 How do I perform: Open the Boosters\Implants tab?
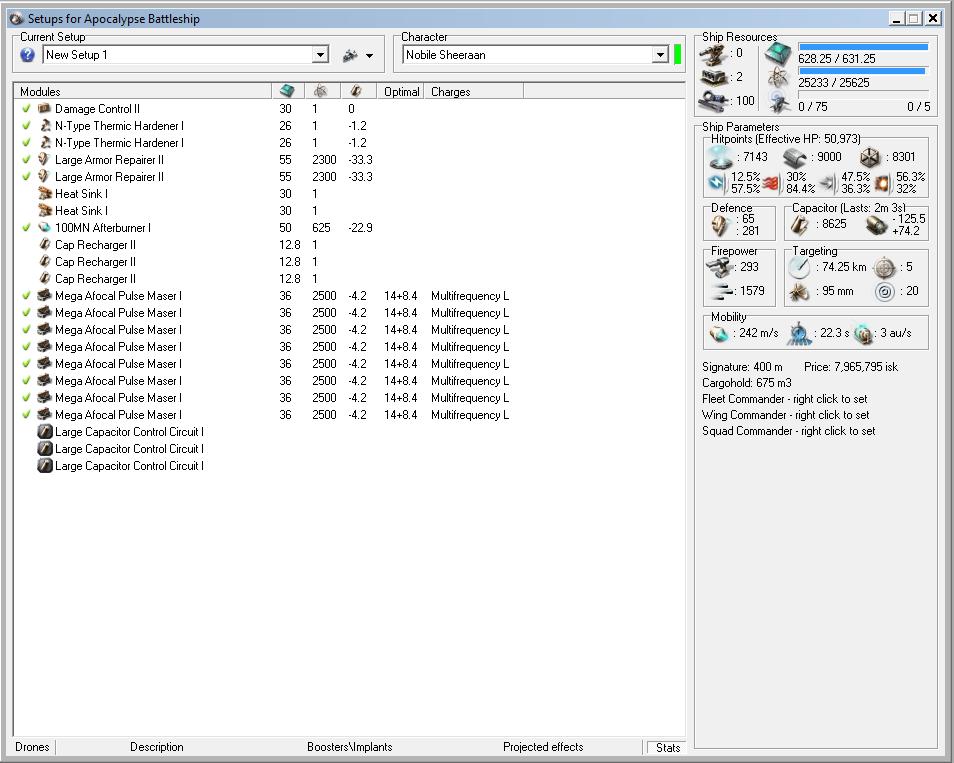pos(350,747)
